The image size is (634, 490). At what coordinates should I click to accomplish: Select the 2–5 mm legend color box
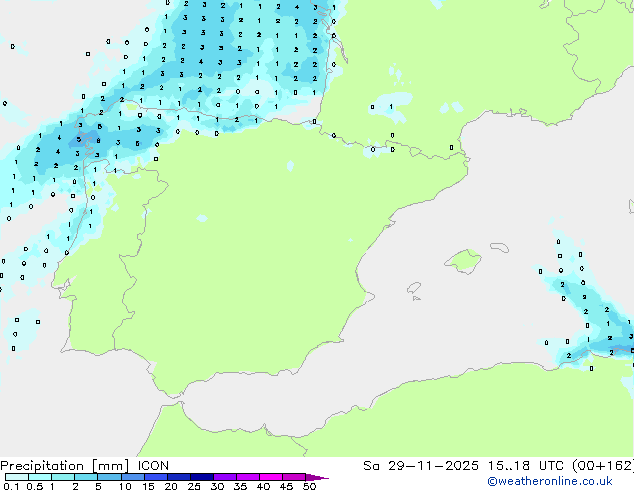[86, 477]
